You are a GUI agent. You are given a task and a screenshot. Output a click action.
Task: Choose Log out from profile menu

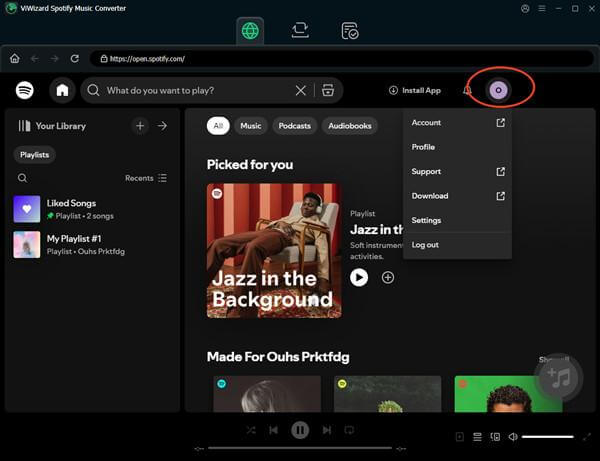457,245
